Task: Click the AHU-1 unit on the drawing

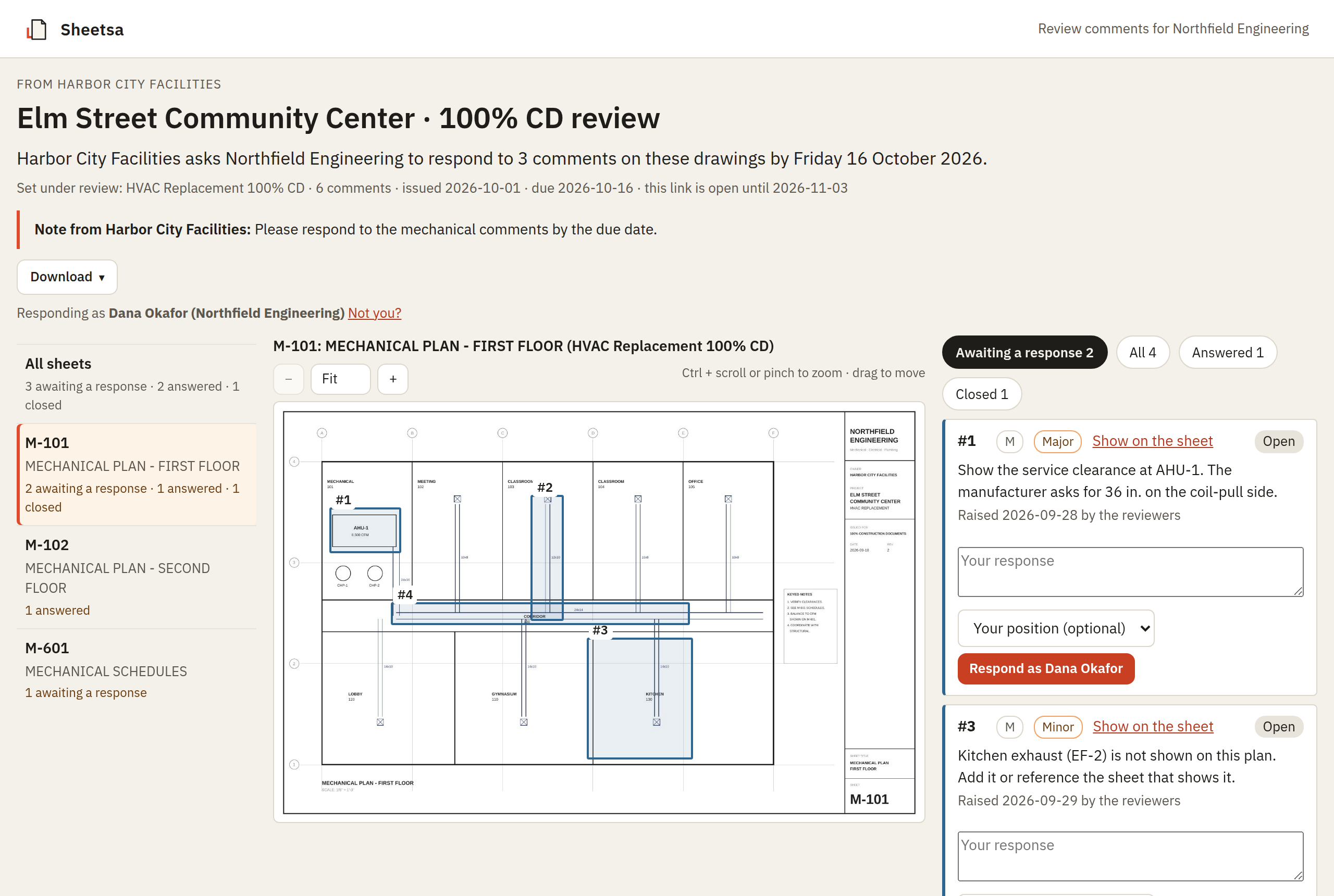Action: pos(364,531)
